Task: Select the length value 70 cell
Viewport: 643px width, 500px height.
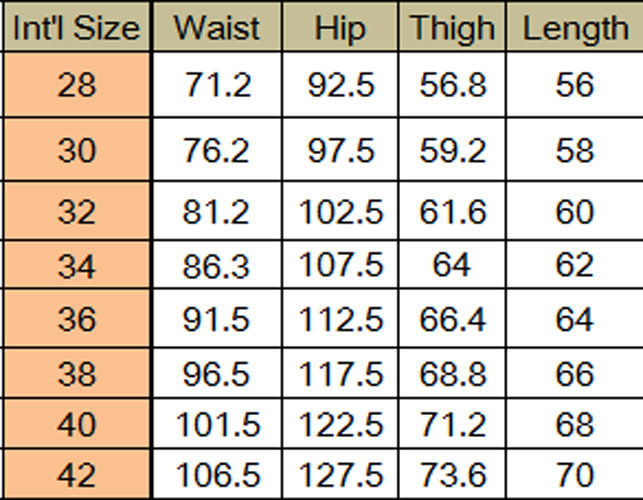Action: pyautogui.click(x=575, y=474)
